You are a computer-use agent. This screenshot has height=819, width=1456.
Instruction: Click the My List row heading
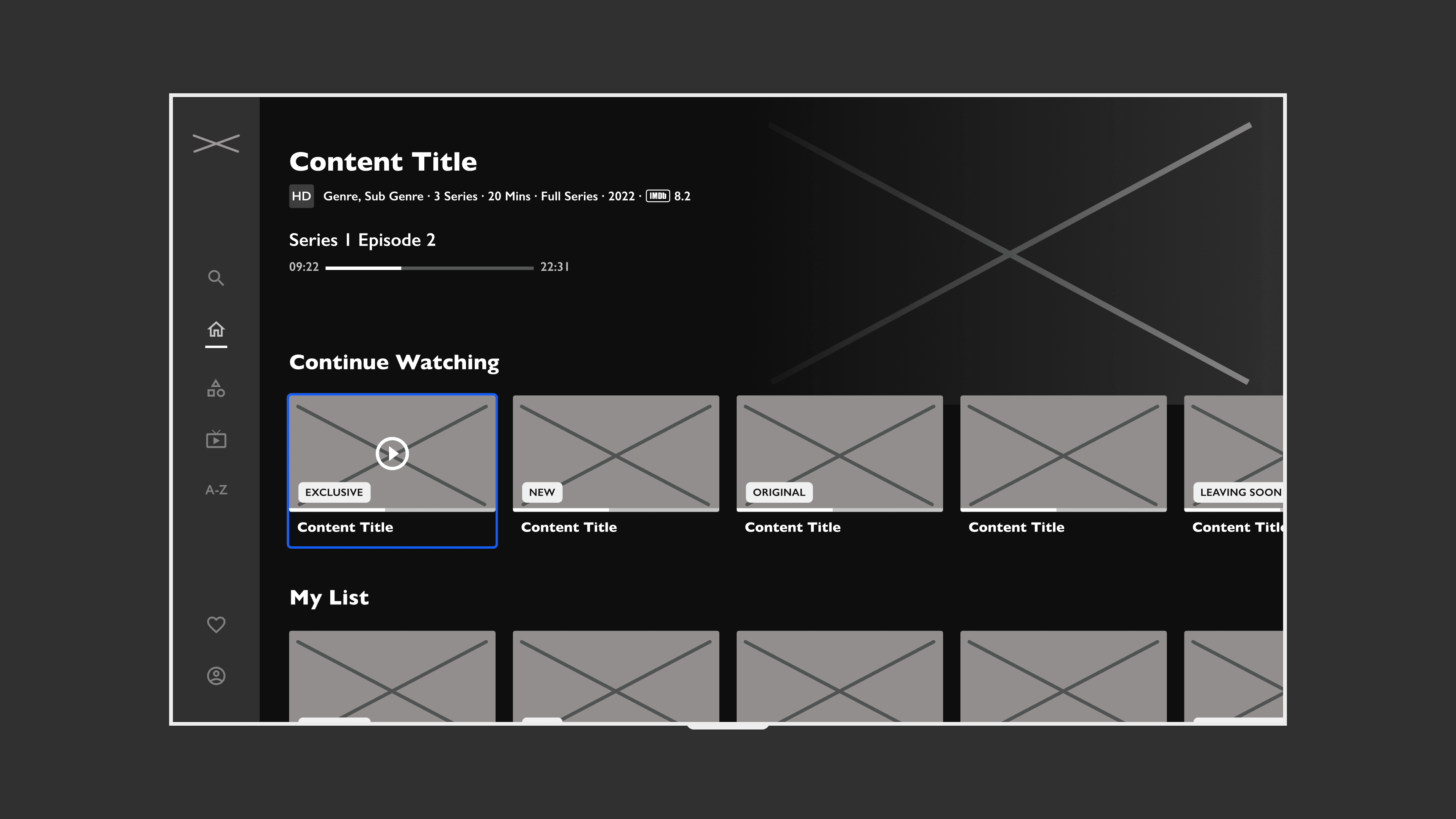[329, 598]
